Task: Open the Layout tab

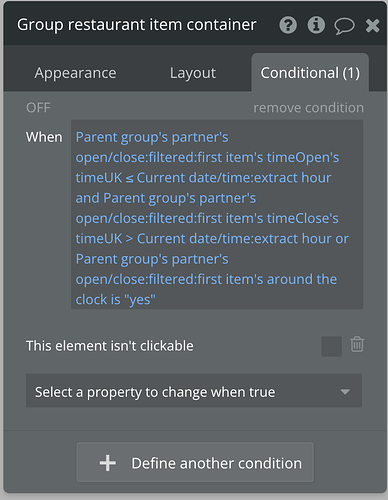Action: coord(193,73)
